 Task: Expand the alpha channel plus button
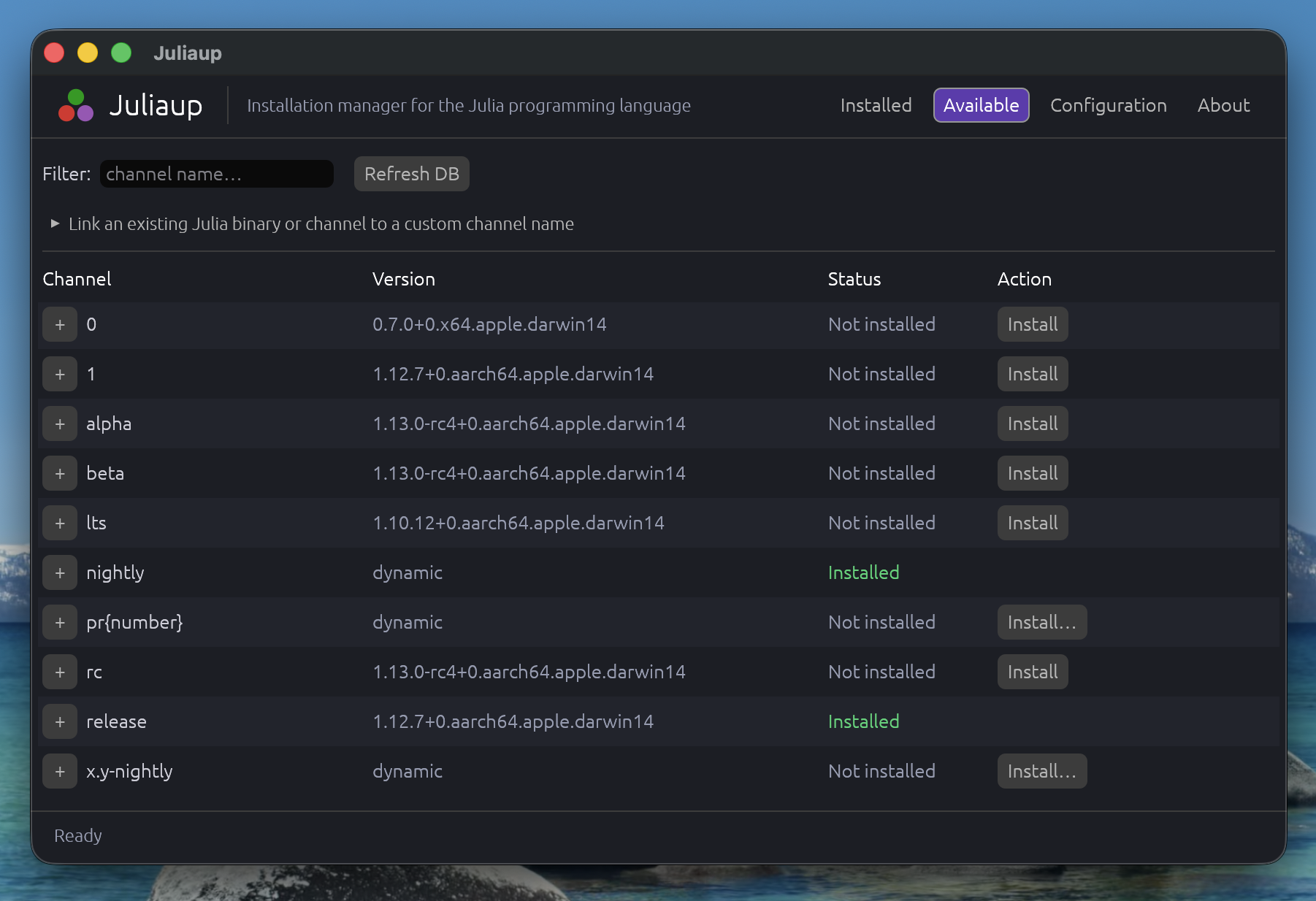pyautogui.click(x=60, y=423)
